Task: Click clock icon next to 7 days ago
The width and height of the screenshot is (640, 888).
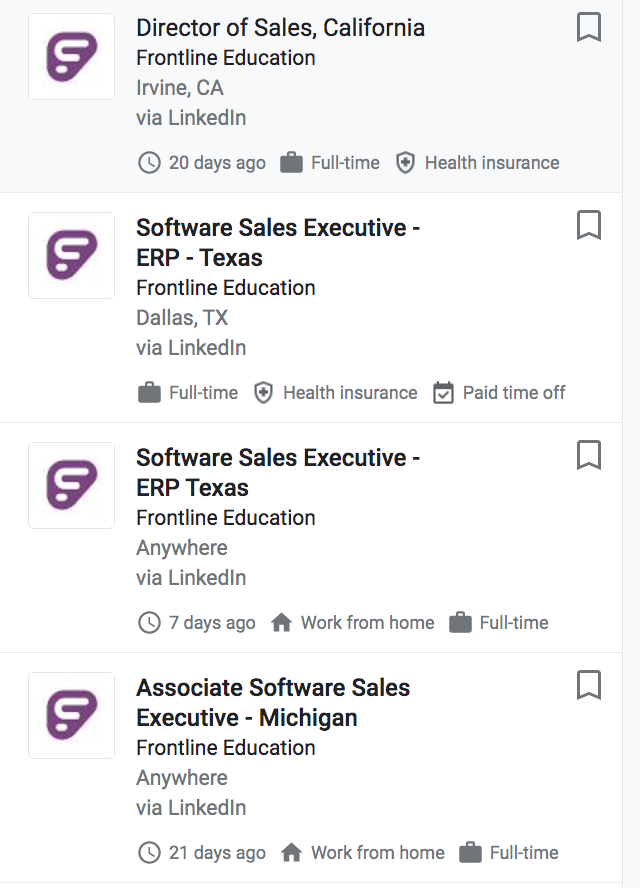Action: click(x=150, y=623)
